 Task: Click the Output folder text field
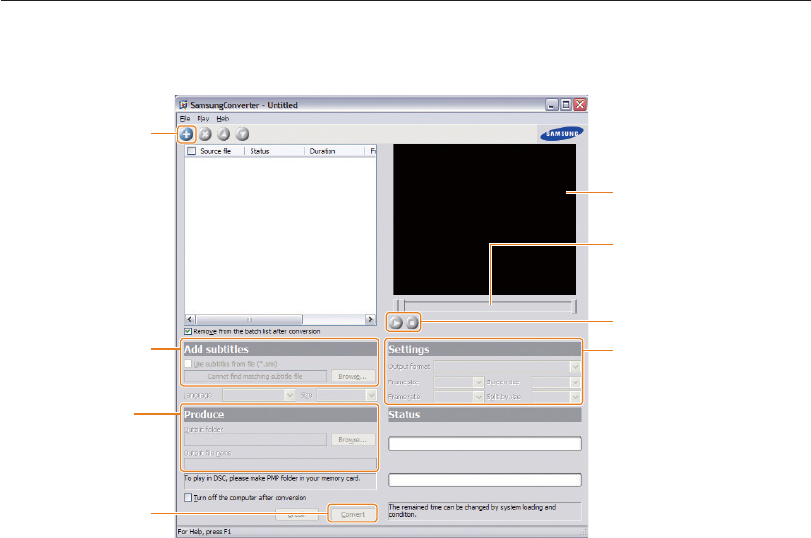click(256, 440)
